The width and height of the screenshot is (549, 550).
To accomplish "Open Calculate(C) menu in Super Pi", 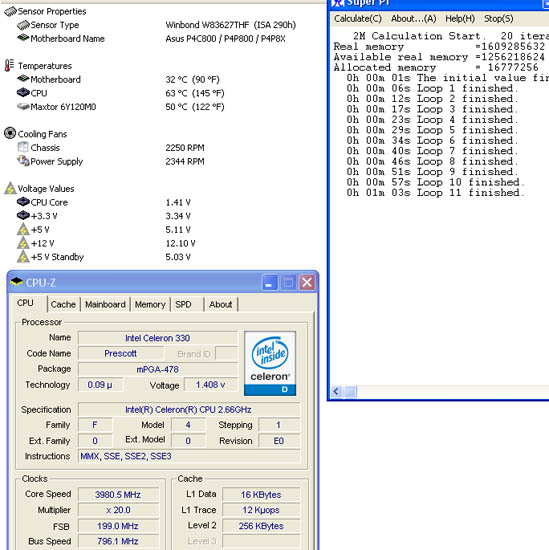I will pos(358,19).
